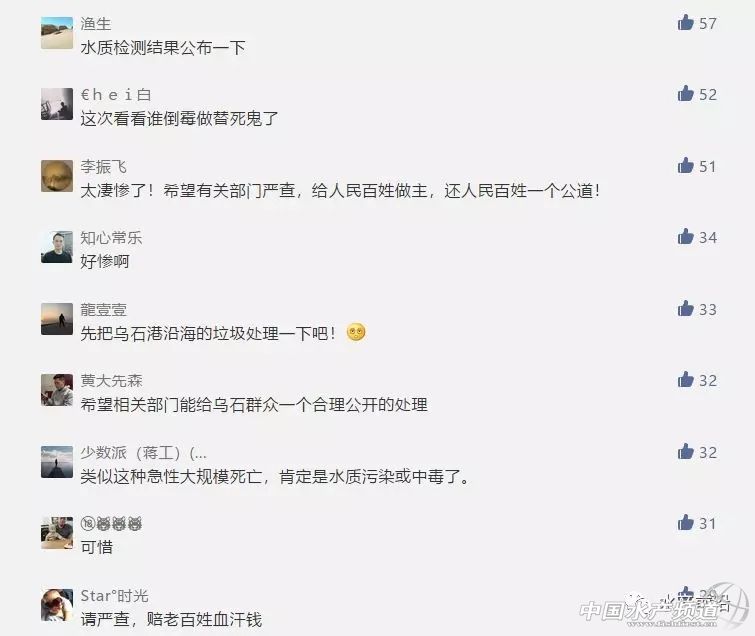Open Star°时光's avatar
The width and height of the screenshot is (755, 636).
coord(57,605)
